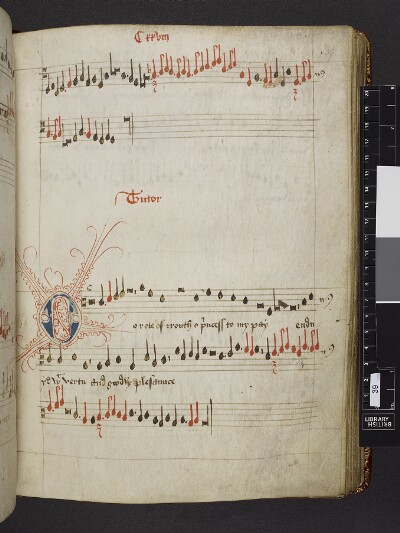Image resolution: width=400 pixels, height=533 pixels.
Task: Click the white numbered tag on the ruler
Action: tap(374, 389)
